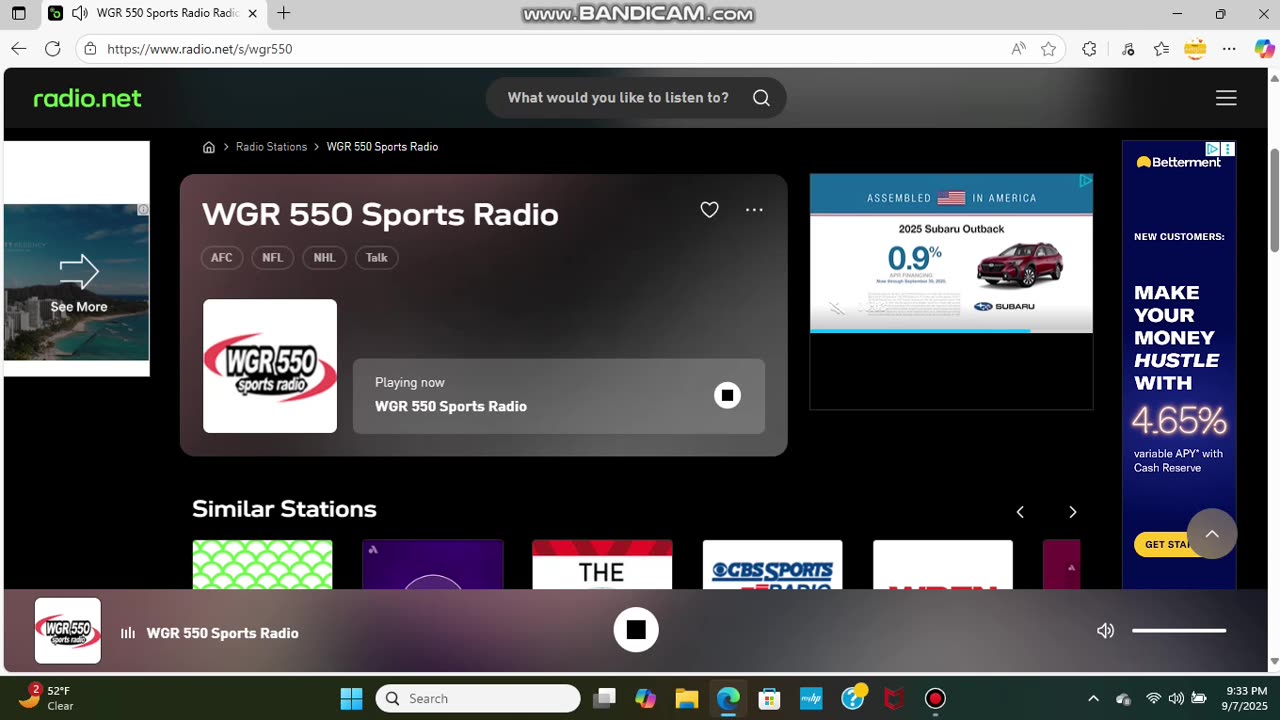Screen dimensions: 1280x720
Task: Open a new browser tab
Action: point(284,14)
